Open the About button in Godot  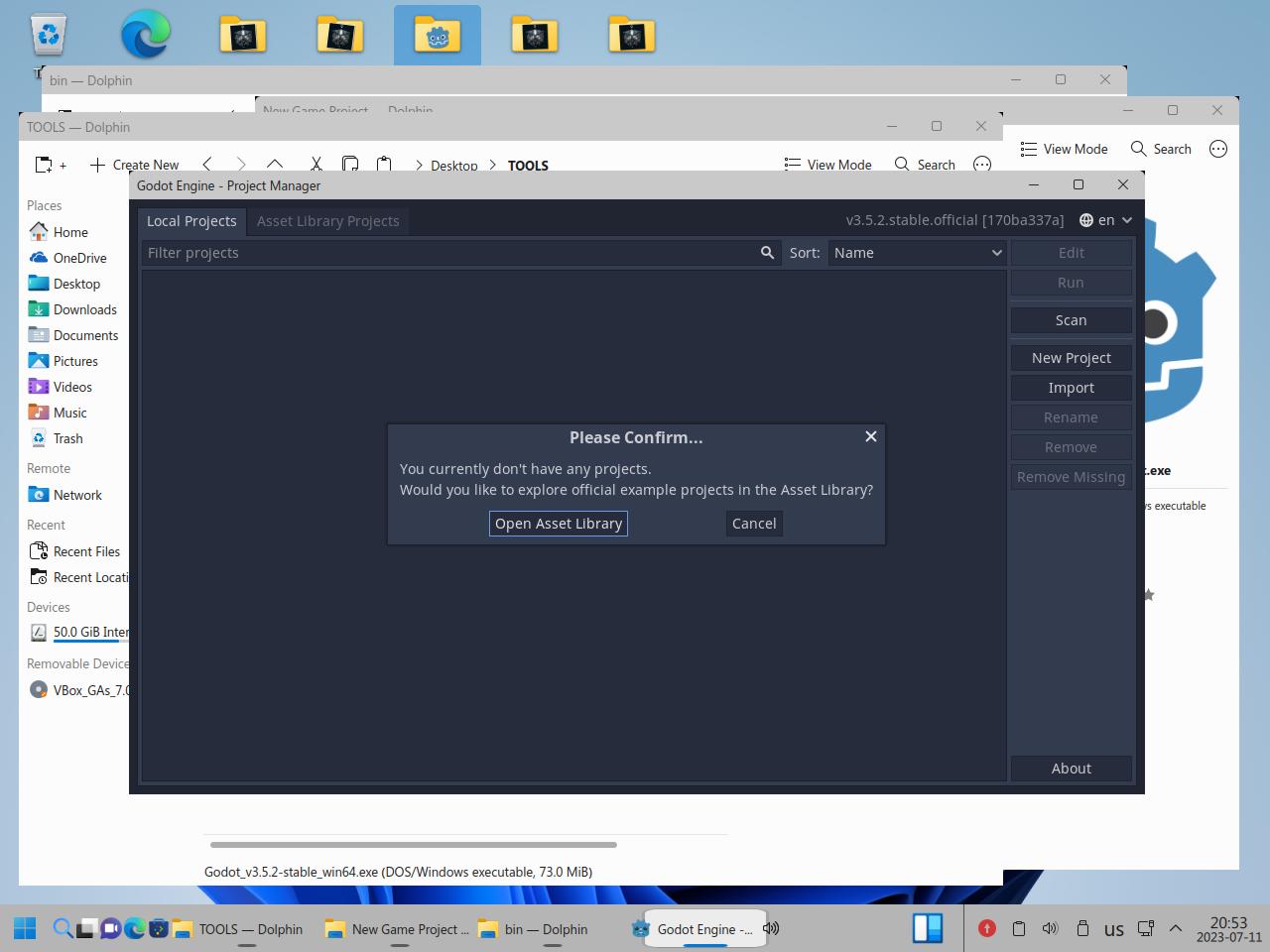(x=1072, y=769)
